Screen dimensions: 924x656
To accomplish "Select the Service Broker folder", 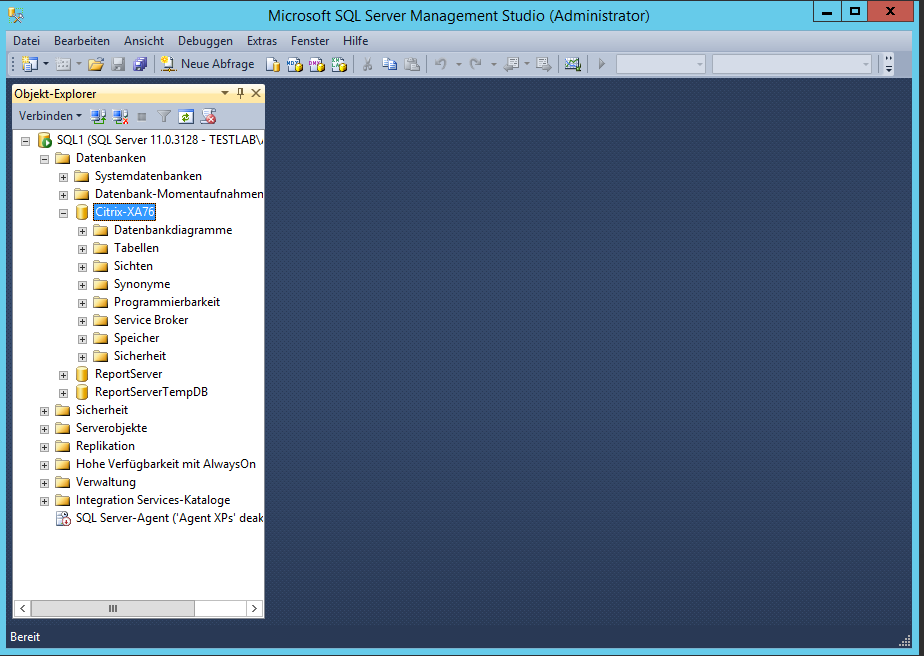I will pyautogui.click(x=151, y=320).
